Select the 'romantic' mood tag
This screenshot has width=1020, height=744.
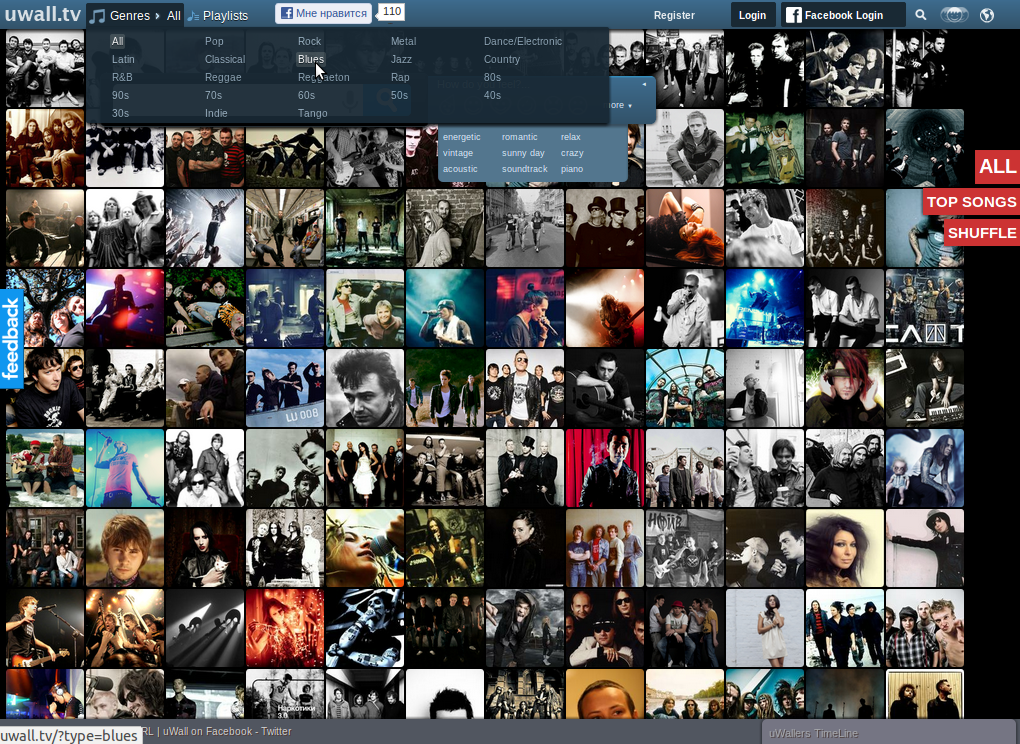[x=519, y=137]
